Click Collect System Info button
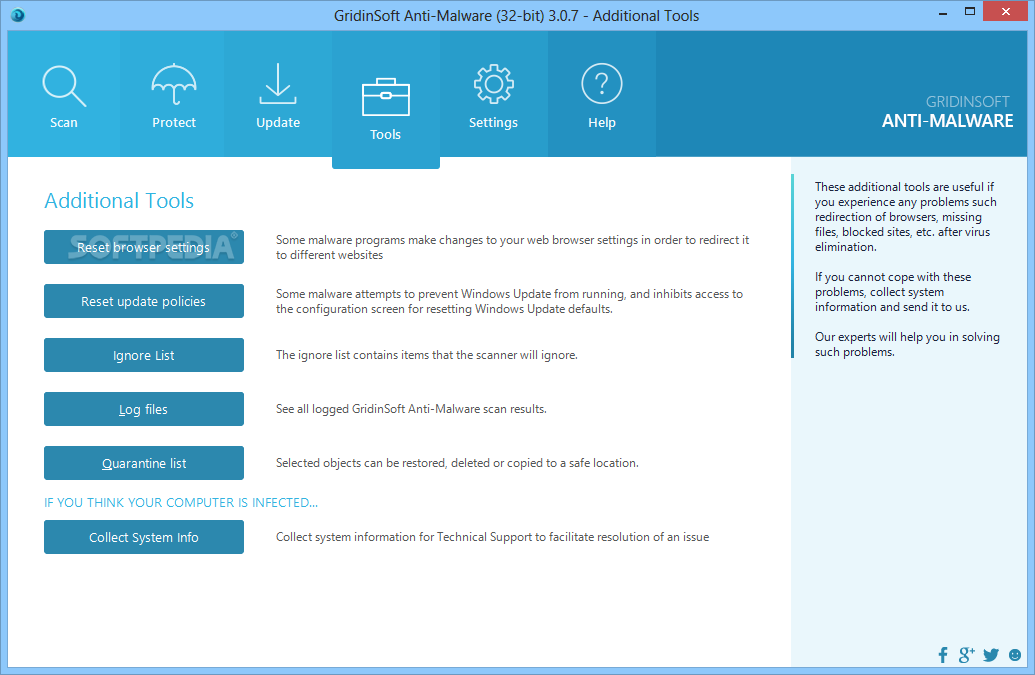The height and width of the screenshot is (675, 1035). [144, 537]
